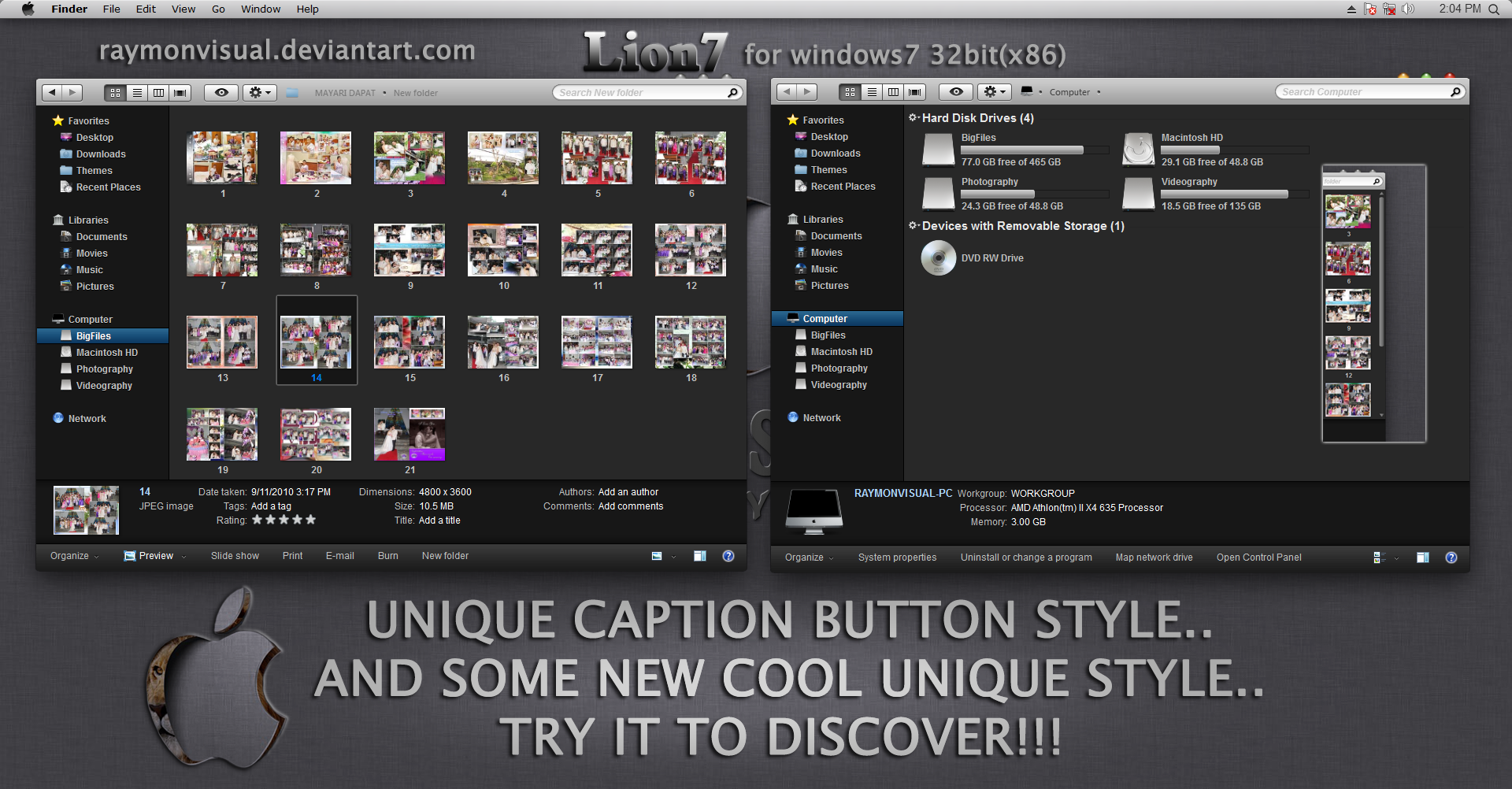Open Organize dropdown in New folder window
1512x789 pixels.
tap(75, 556)
